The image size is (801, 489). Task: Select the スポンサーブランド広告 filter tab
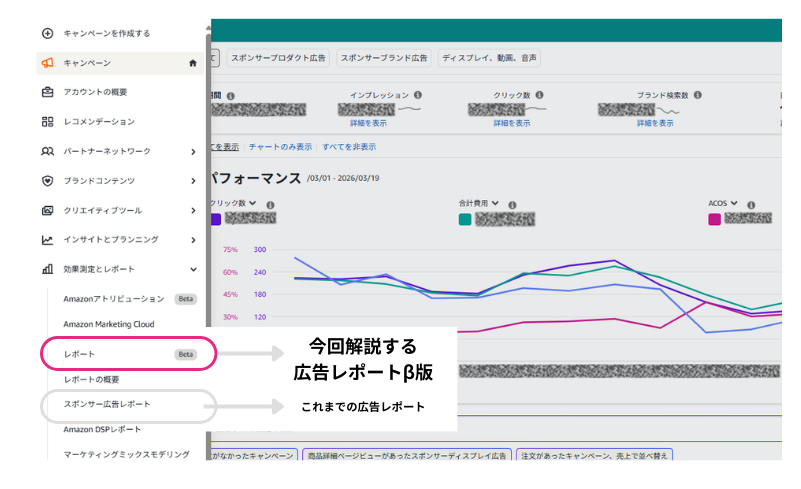click(383, 58)
